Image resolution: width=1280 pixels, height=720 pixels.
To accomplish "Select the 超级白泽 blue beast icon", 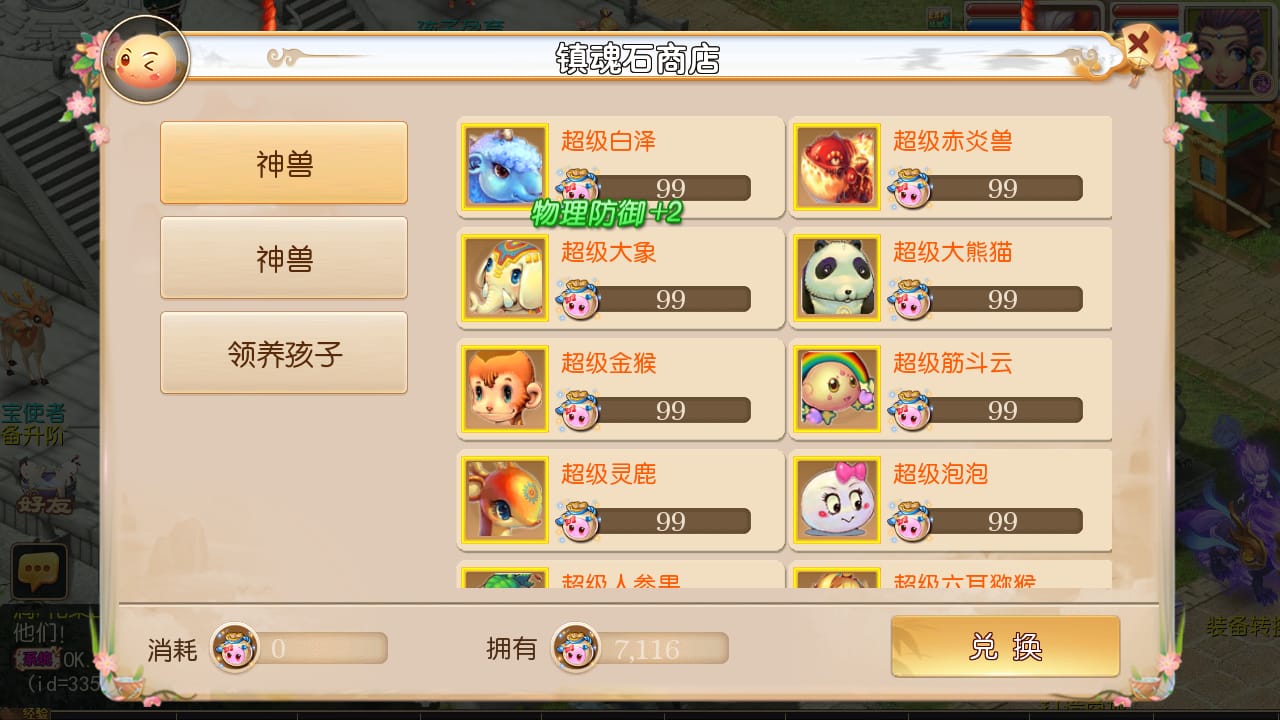I will click(505, 167).
